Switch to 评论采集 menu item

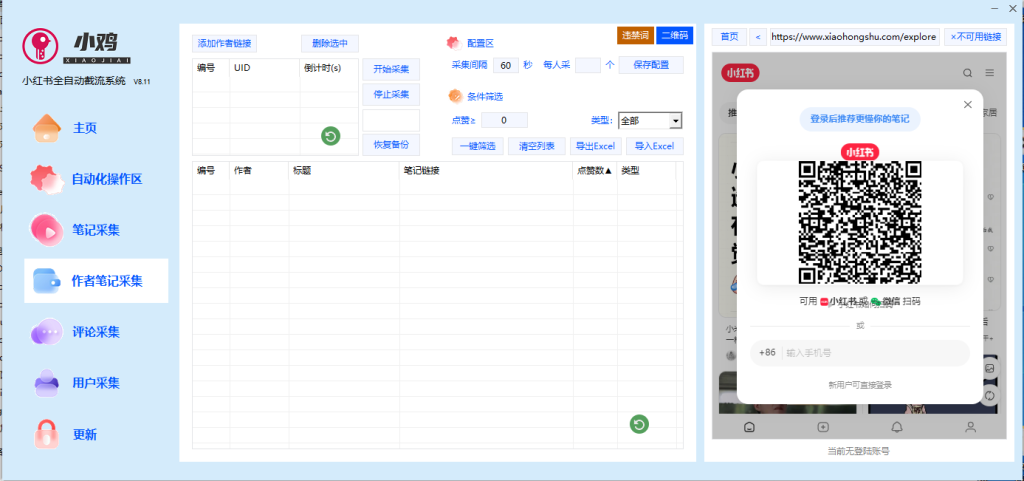(x=96, y=332)
